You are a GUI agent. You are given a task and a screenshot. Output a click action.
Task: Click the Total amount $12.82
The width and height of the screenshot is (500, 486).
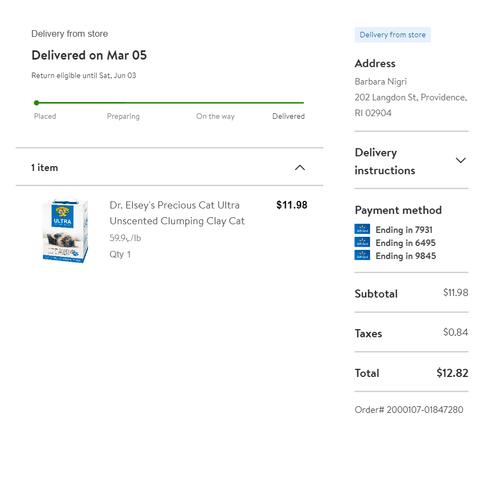tap(452, 373)
